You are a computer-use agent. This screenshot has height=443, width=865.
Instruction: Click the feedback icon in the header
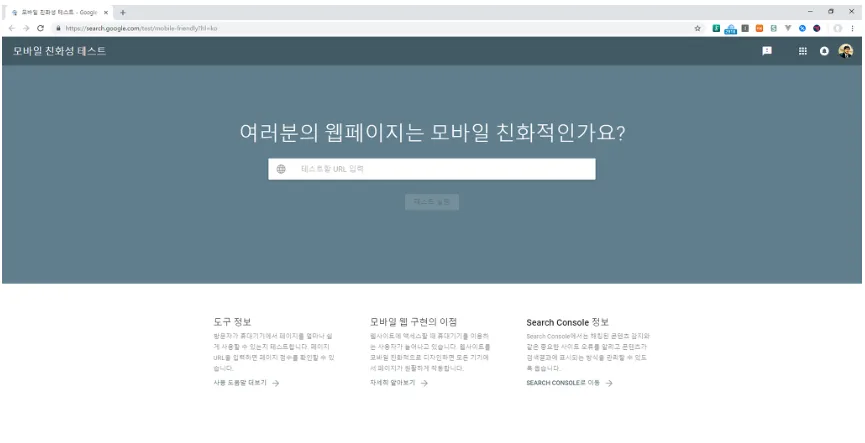[x=767, y=51]
